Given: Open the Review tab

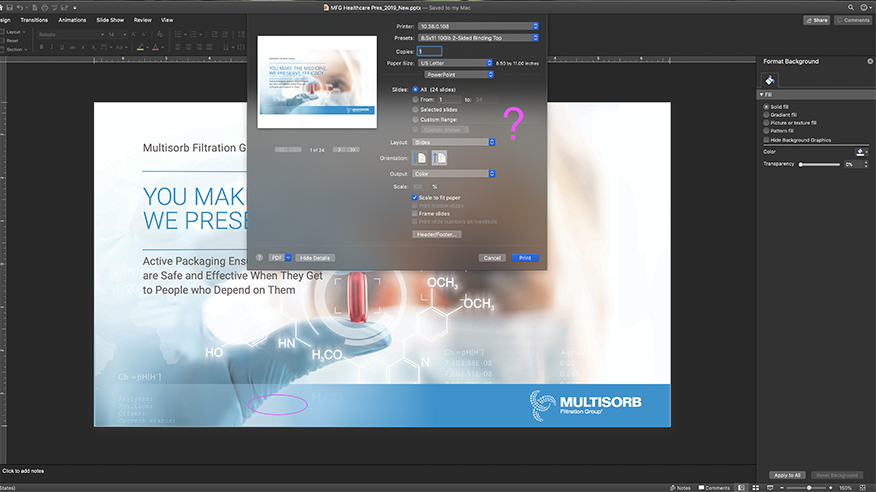Looking at the screenshot, I should coord(142,20).
